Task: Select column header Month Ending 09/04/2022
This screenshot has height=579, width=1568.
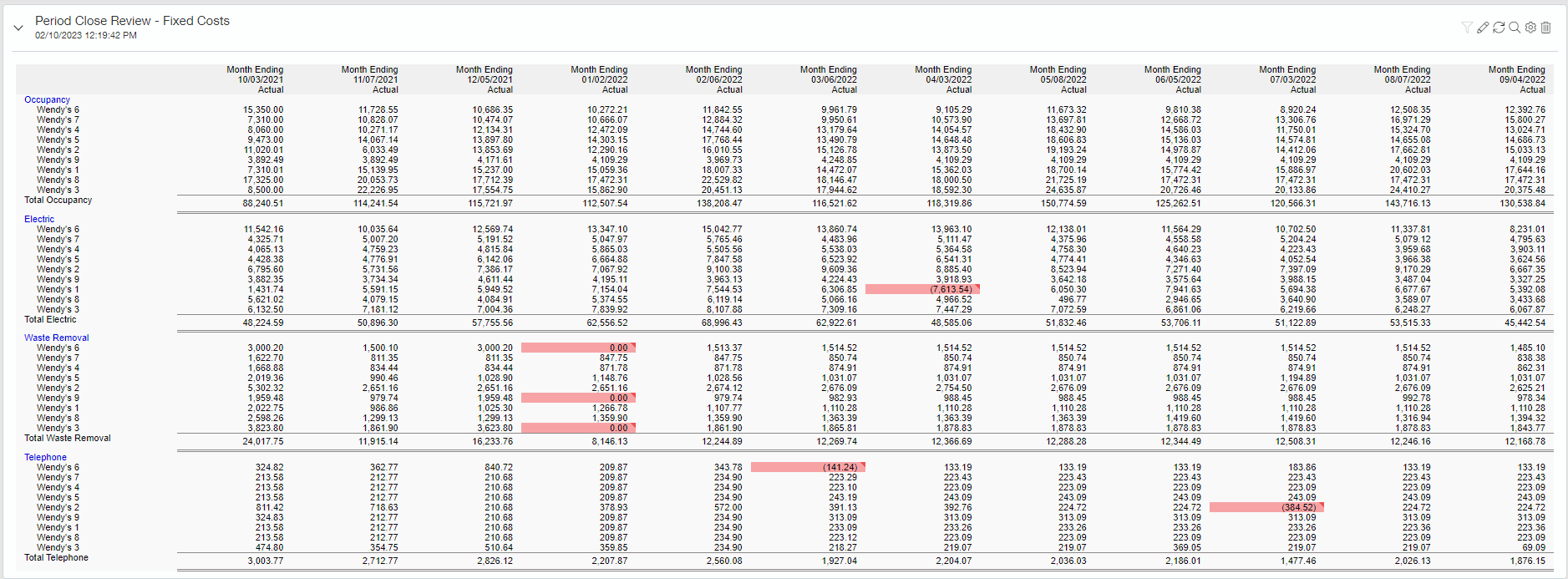Action: (x=1516, y=79)
